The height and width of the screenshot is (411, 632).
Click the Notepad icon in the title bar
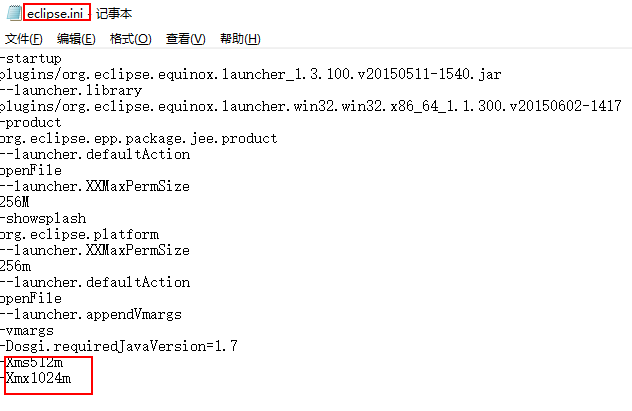click(x=14, y=13)
